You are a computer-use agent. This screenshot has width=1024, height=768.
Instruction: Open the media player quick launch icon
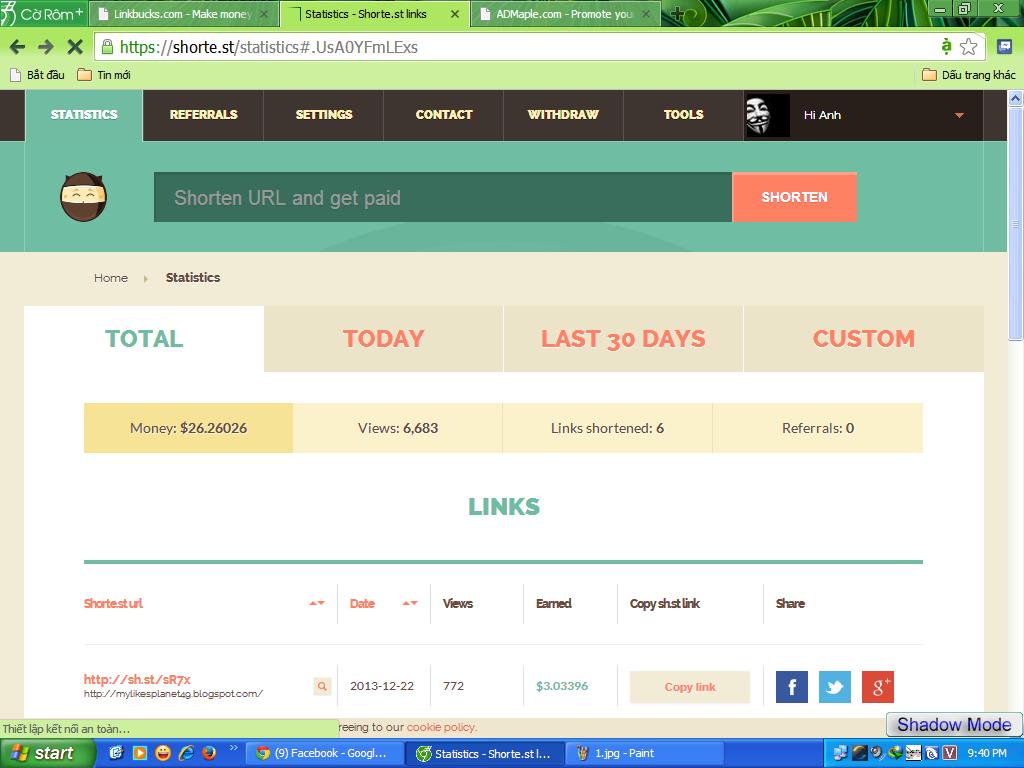point(140,753)
